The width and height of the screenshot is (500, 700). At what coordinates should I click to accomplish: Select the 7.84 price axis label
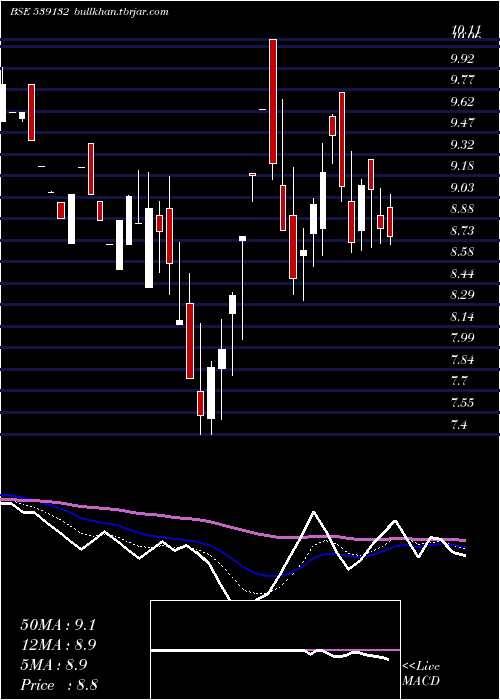pyautogui.click(x=462, y=360)
